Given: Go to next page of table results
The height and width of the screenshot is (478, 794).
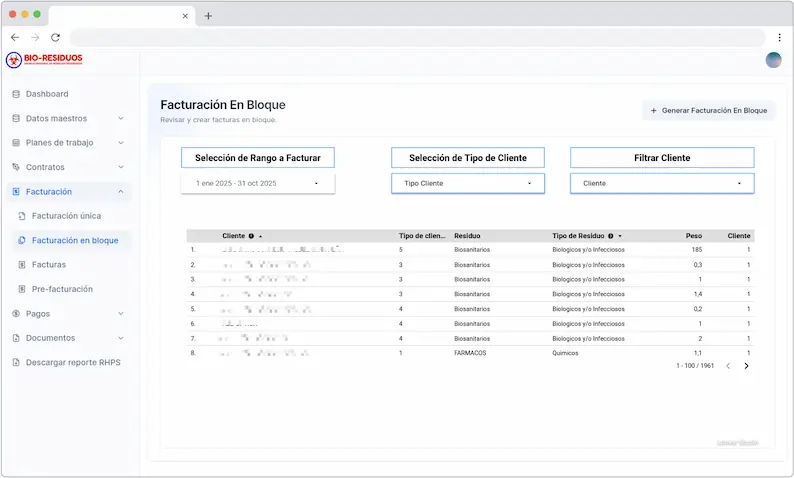Looking at the screenshot, I should [x=746, y=366].
